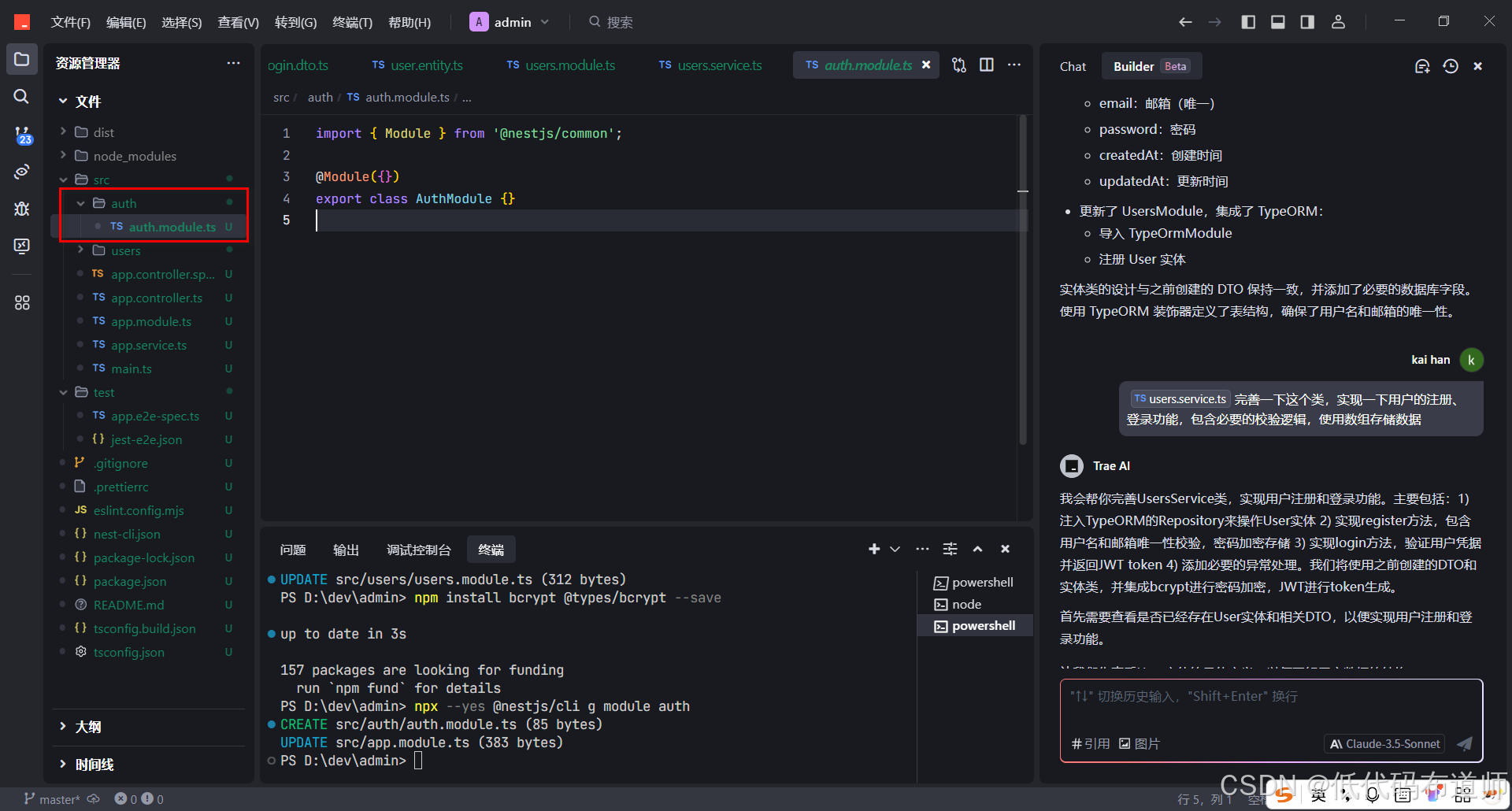Viewport: 1512px width, 811px height.
Task: Click the navigate back arrow in title bar
Action: click(1185, 22)
